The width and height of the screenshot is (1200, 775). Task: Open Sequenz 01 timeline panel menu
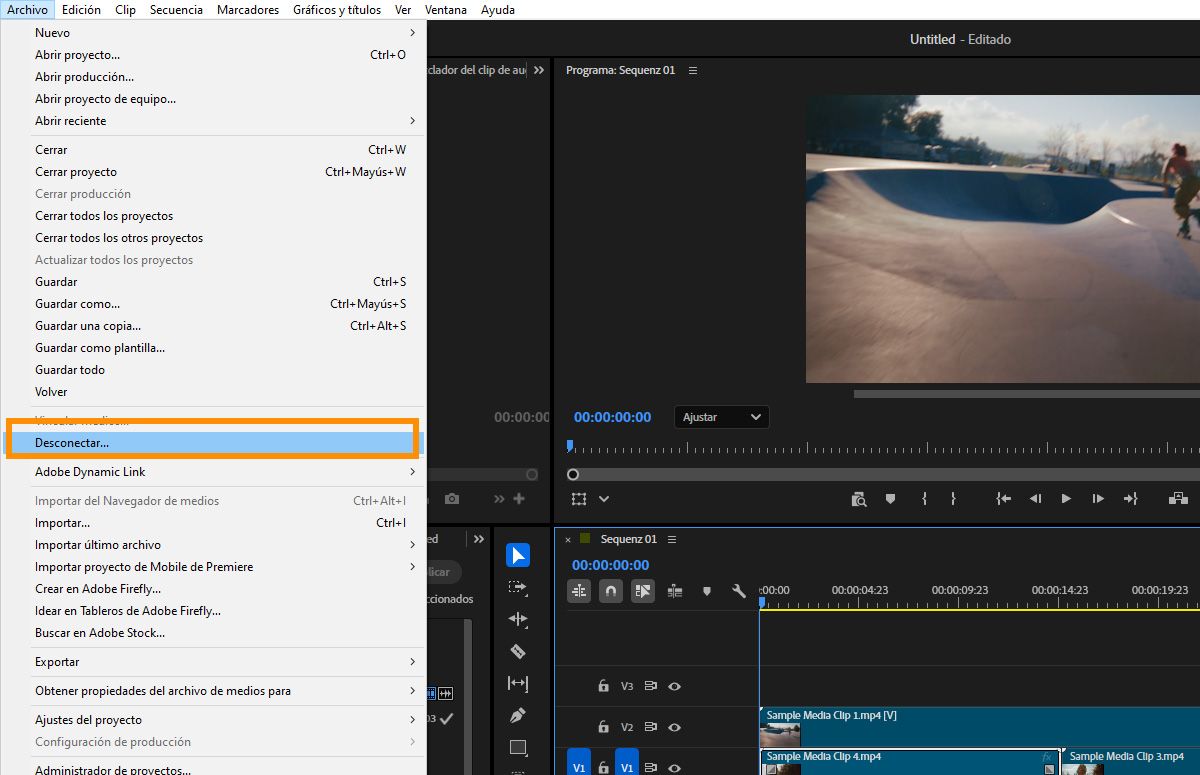(672, 539)
